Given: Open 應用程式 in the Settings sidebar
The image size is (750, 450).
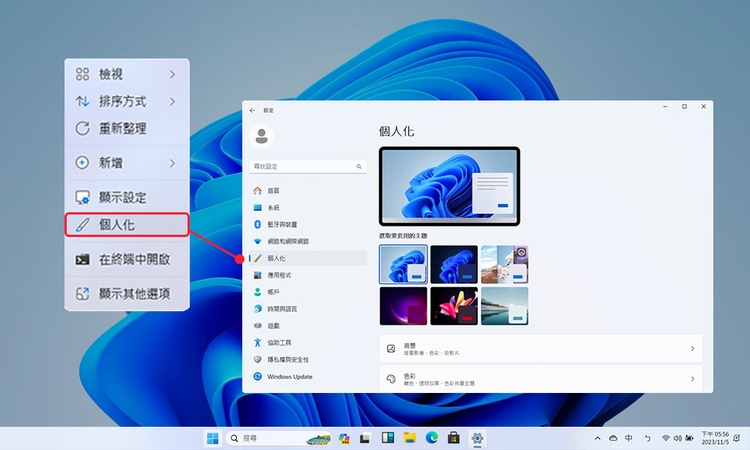Looking at the screenshot, I should click(x=308, y=275).
